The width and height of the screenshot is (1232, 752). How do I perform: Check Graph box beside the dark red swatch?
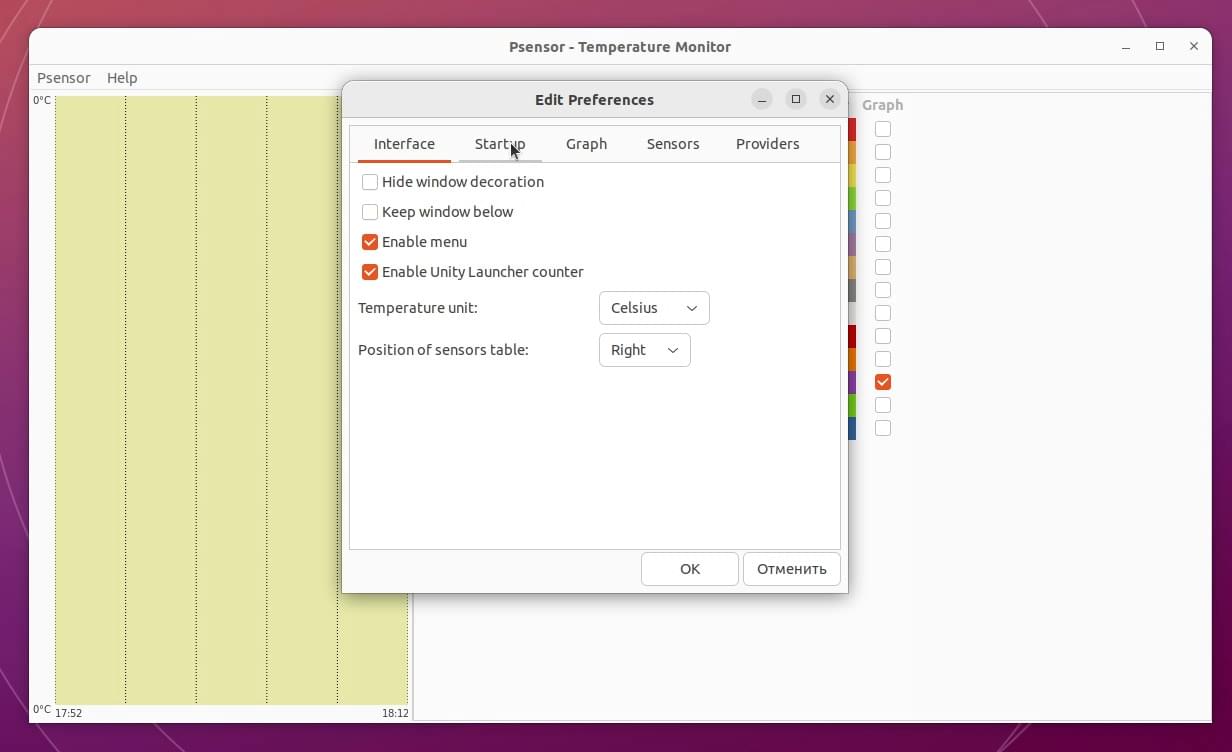coord(883,336)
